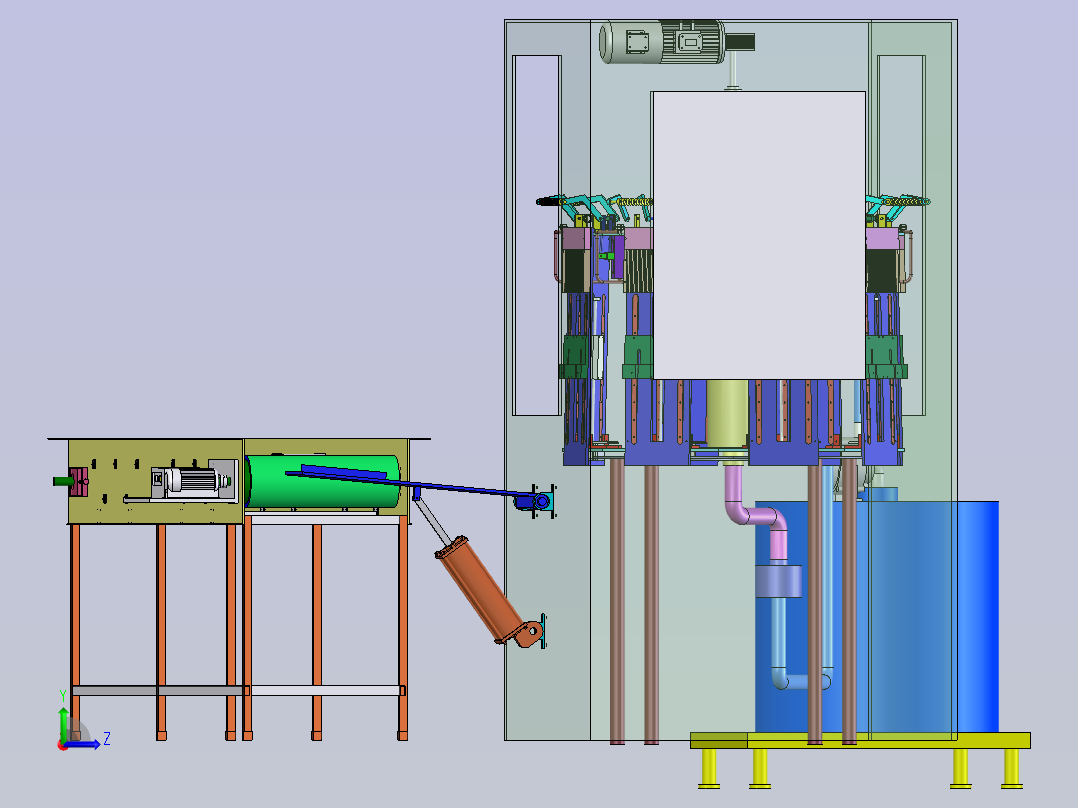Image resolution: width=1078 pixels, height=808 pixels.
Task: Click the pale yellow cylinder under the white panel
Action: pos(727,415)
